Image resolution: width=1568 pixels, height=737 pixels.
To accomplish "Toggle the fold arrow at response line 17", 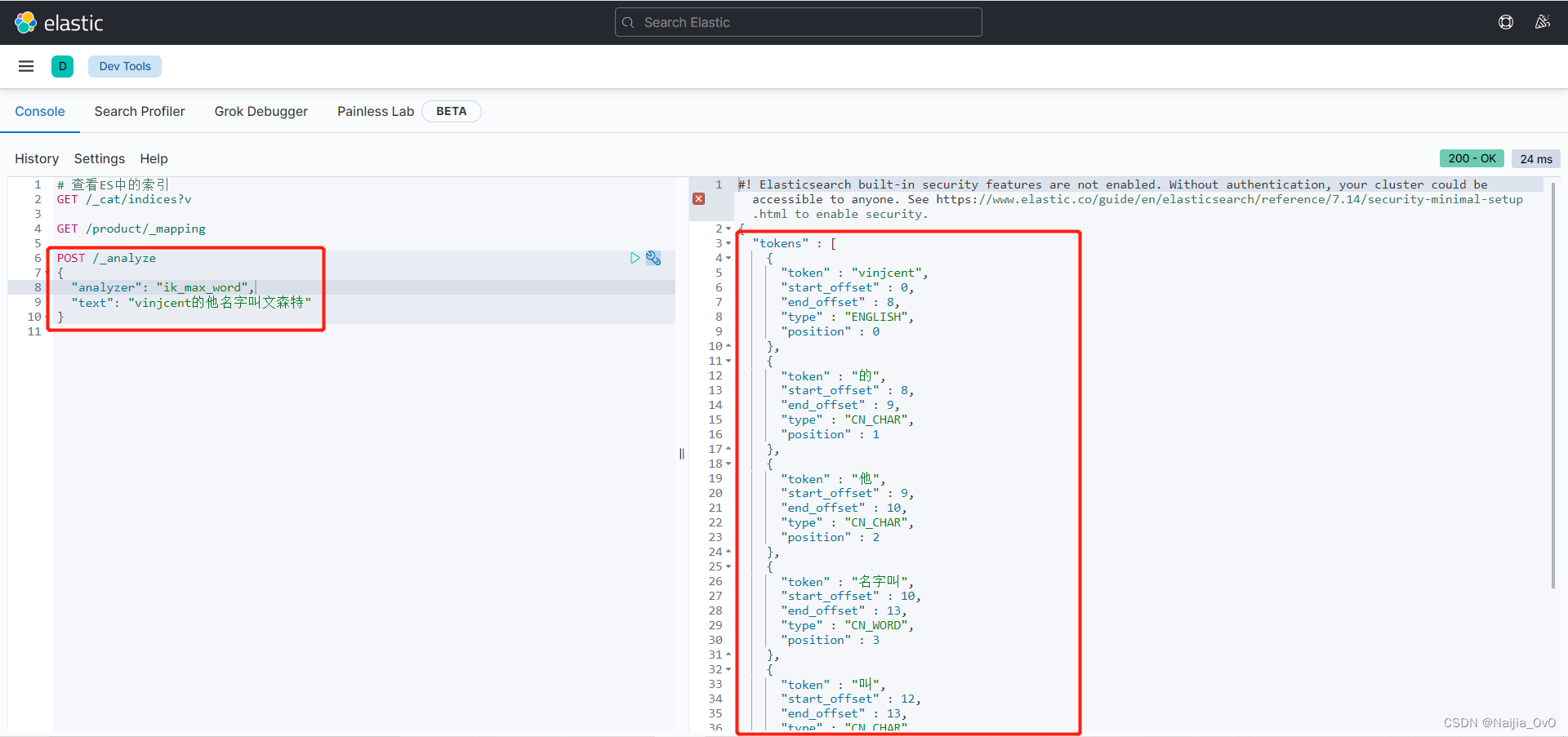I will tap(728, 449).
